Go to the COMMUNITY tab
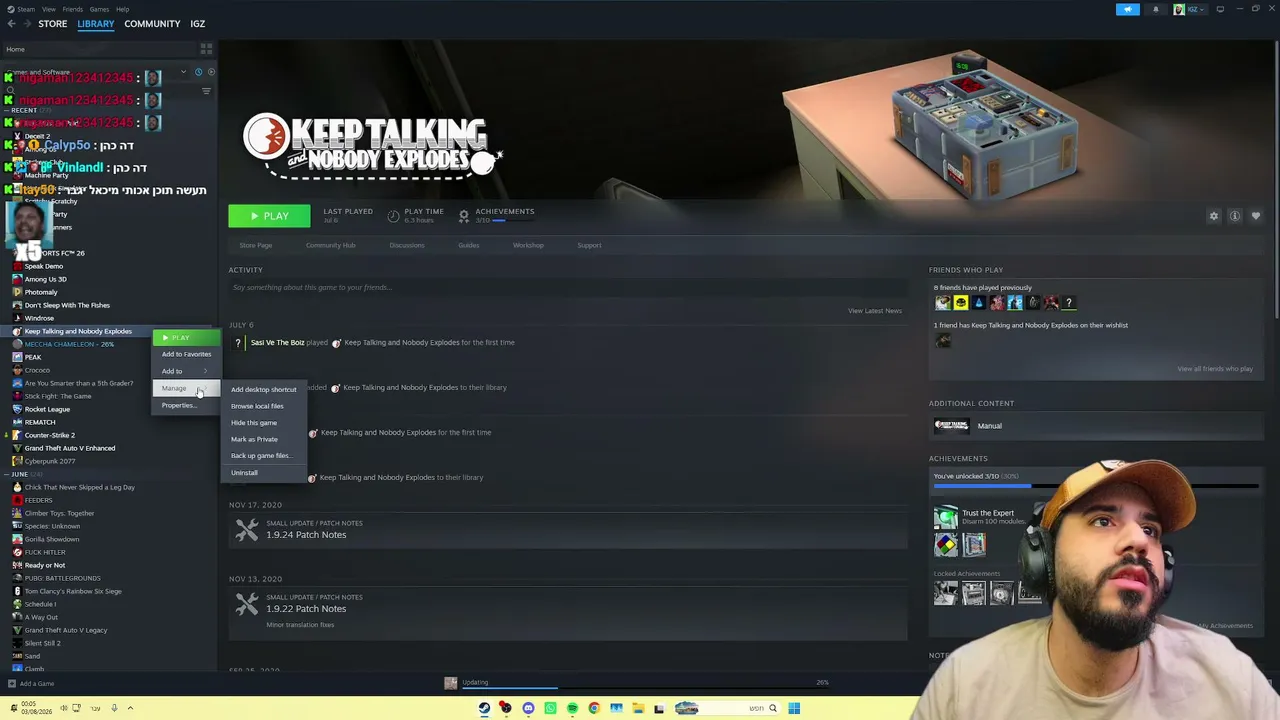This screenshot has height=720, width=1280. tap(152, 24)
